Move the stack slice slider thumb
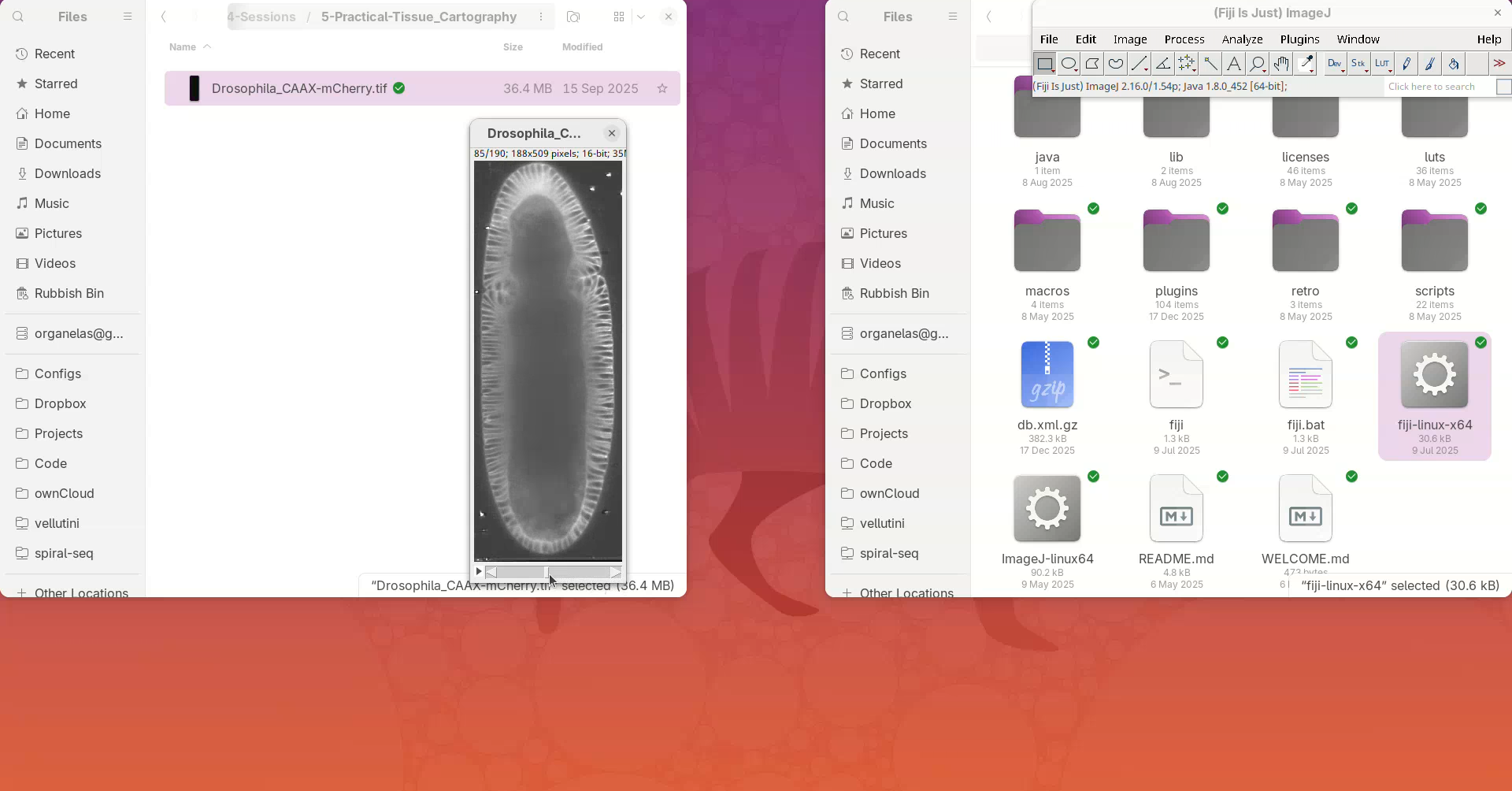This screenshot has width=1512, height=791. click(x=547, y=572)
